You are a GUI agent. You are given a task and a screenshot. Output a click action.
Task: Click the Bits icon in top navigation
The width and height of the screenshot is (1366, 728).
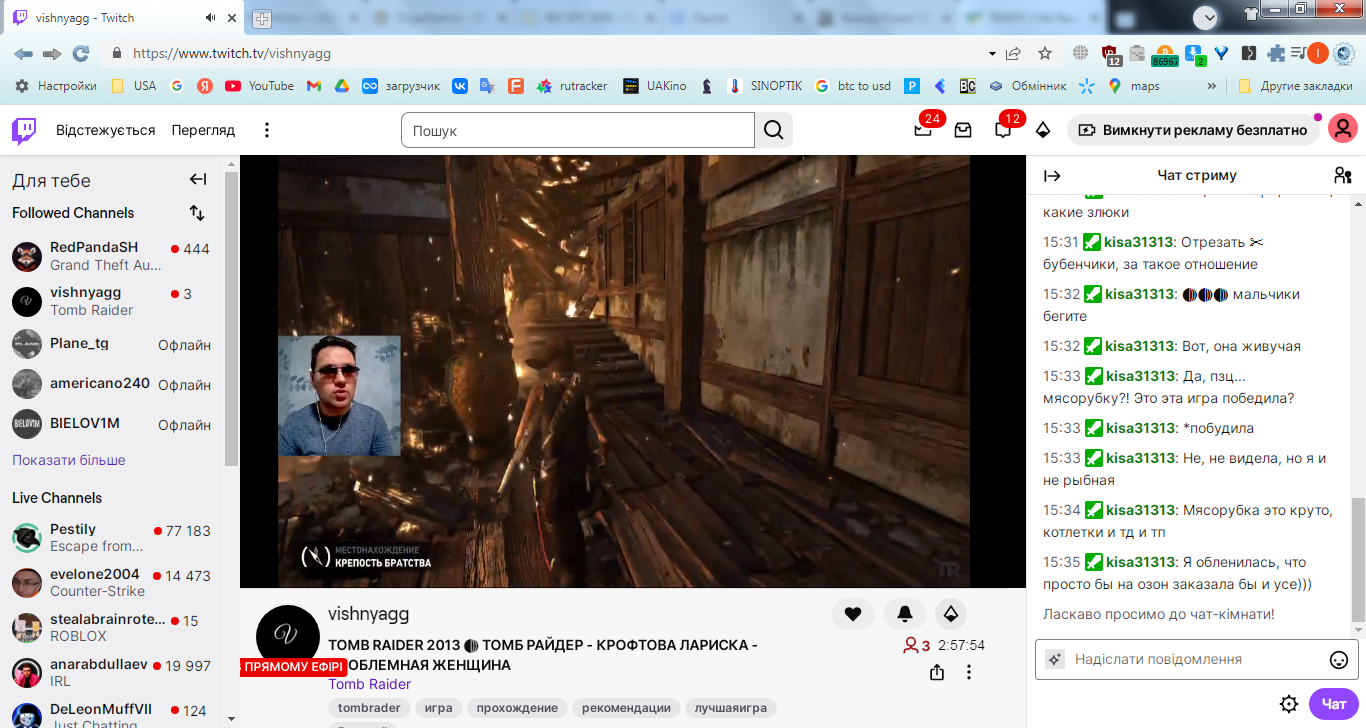pyautogui.click(x=1043, y=130)
